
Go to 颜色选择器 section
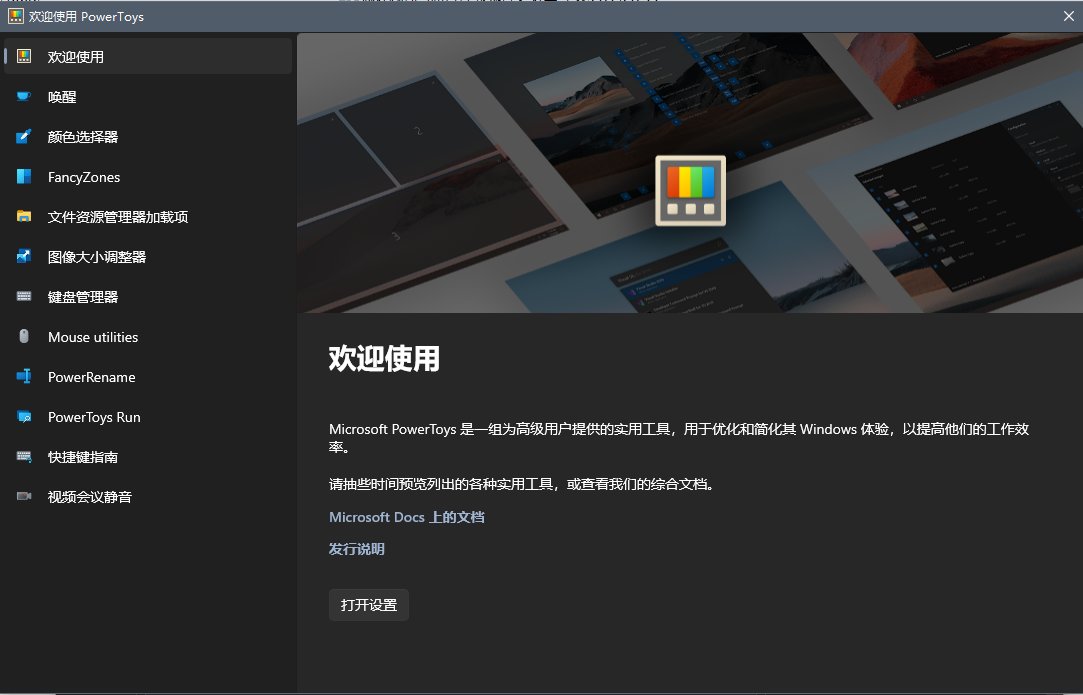click(148, 137)
